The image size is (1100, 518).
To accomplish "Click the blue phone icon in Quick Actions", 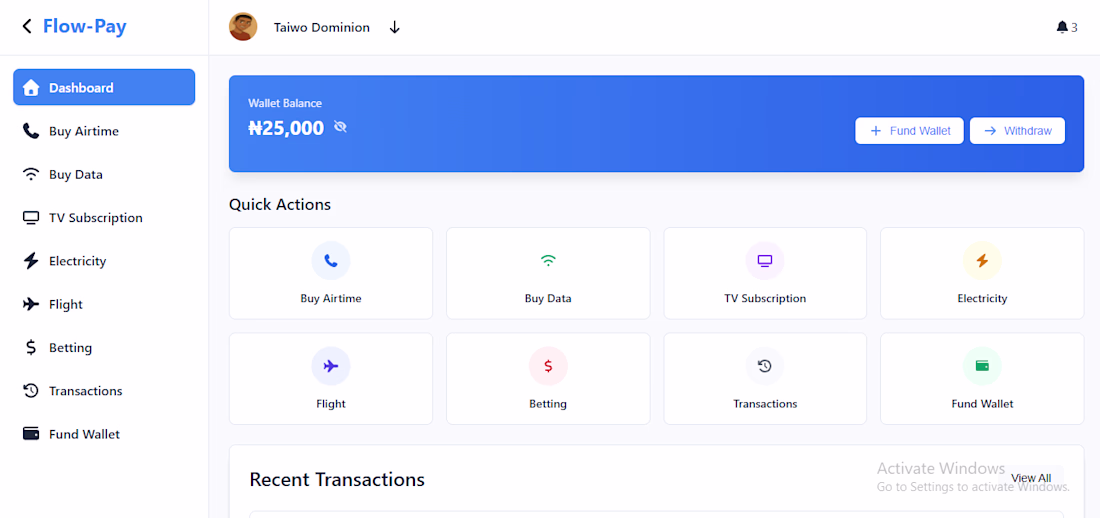I will point(331,260).
